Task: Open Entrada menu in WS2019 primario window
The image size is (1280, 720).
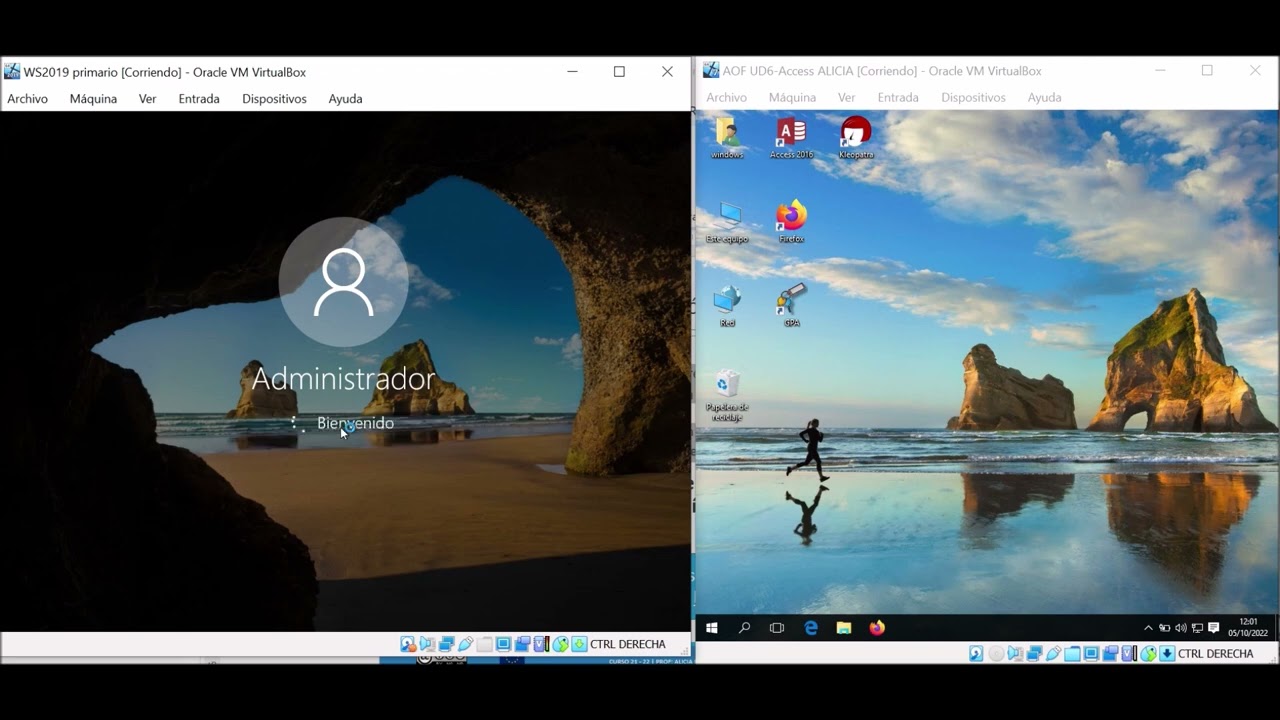Action: (199, 99)
